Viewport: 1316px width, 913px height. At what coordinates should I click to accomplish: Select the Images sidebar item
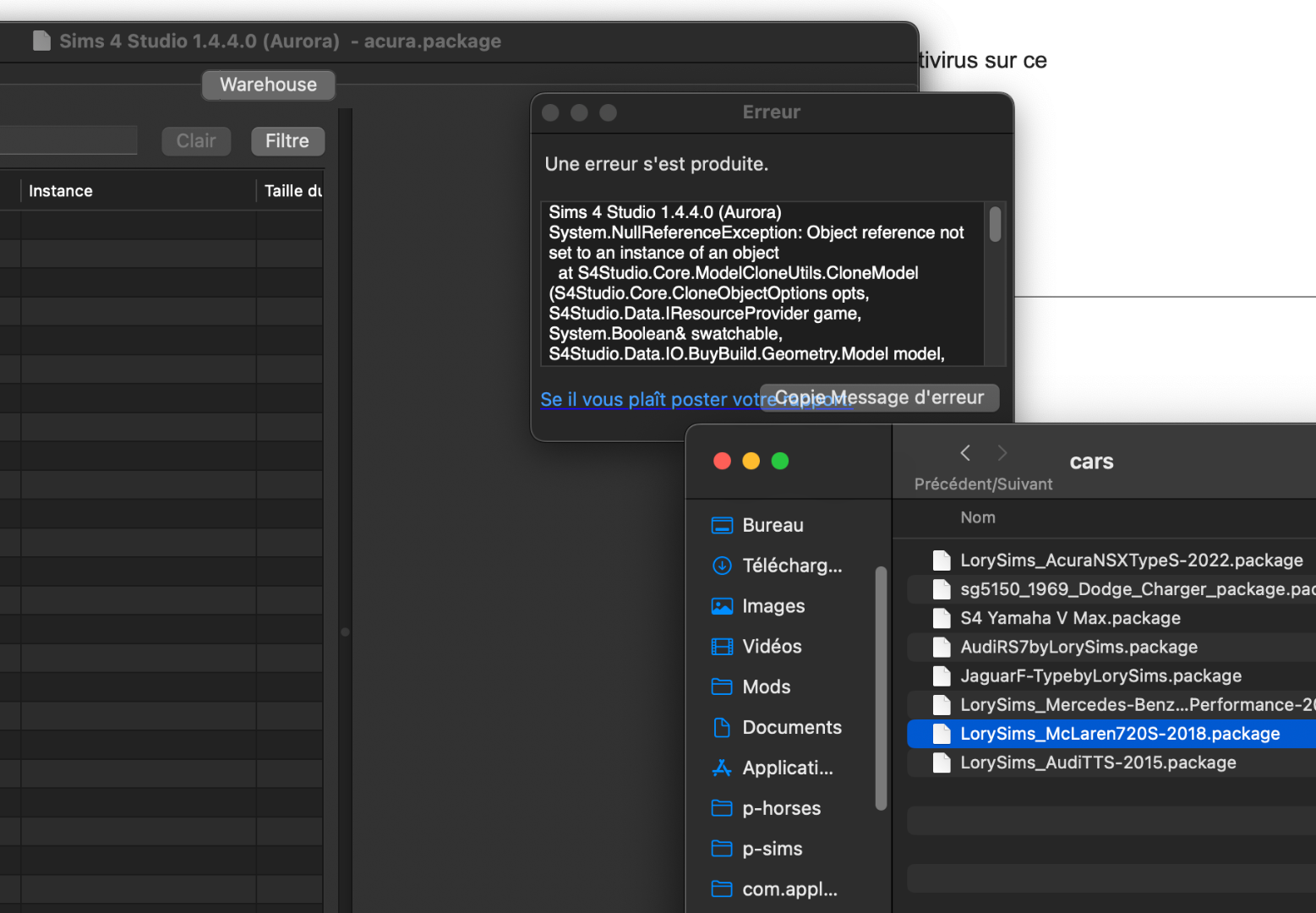772,606
